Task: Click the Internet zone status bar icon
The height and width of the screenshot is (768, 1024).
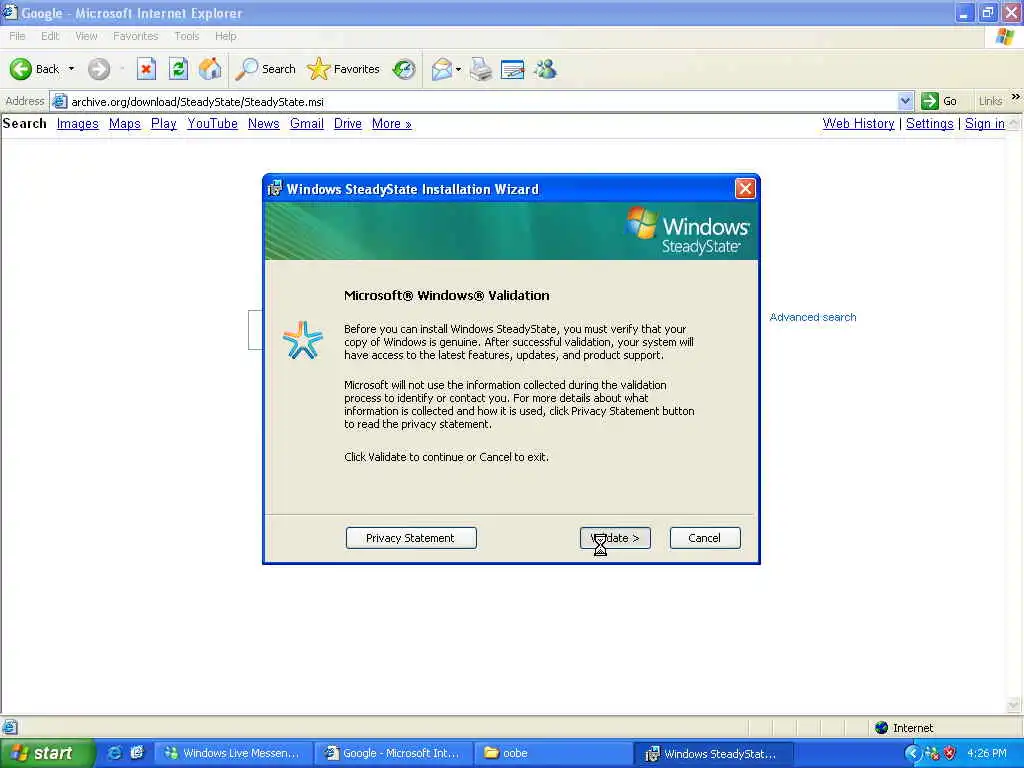Action: point(882,728)
